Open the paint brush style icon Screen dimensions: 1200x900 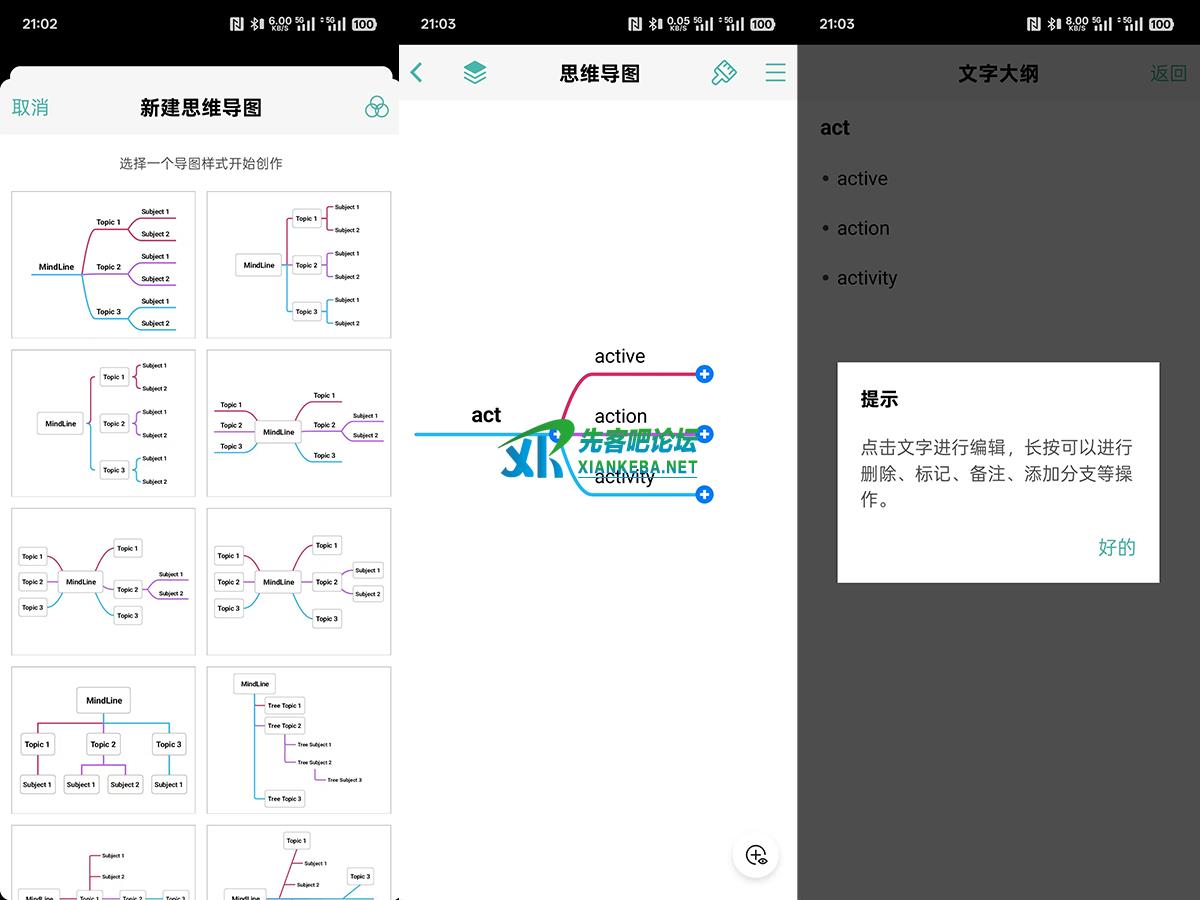pyautogui.click(x=724, y=72)
